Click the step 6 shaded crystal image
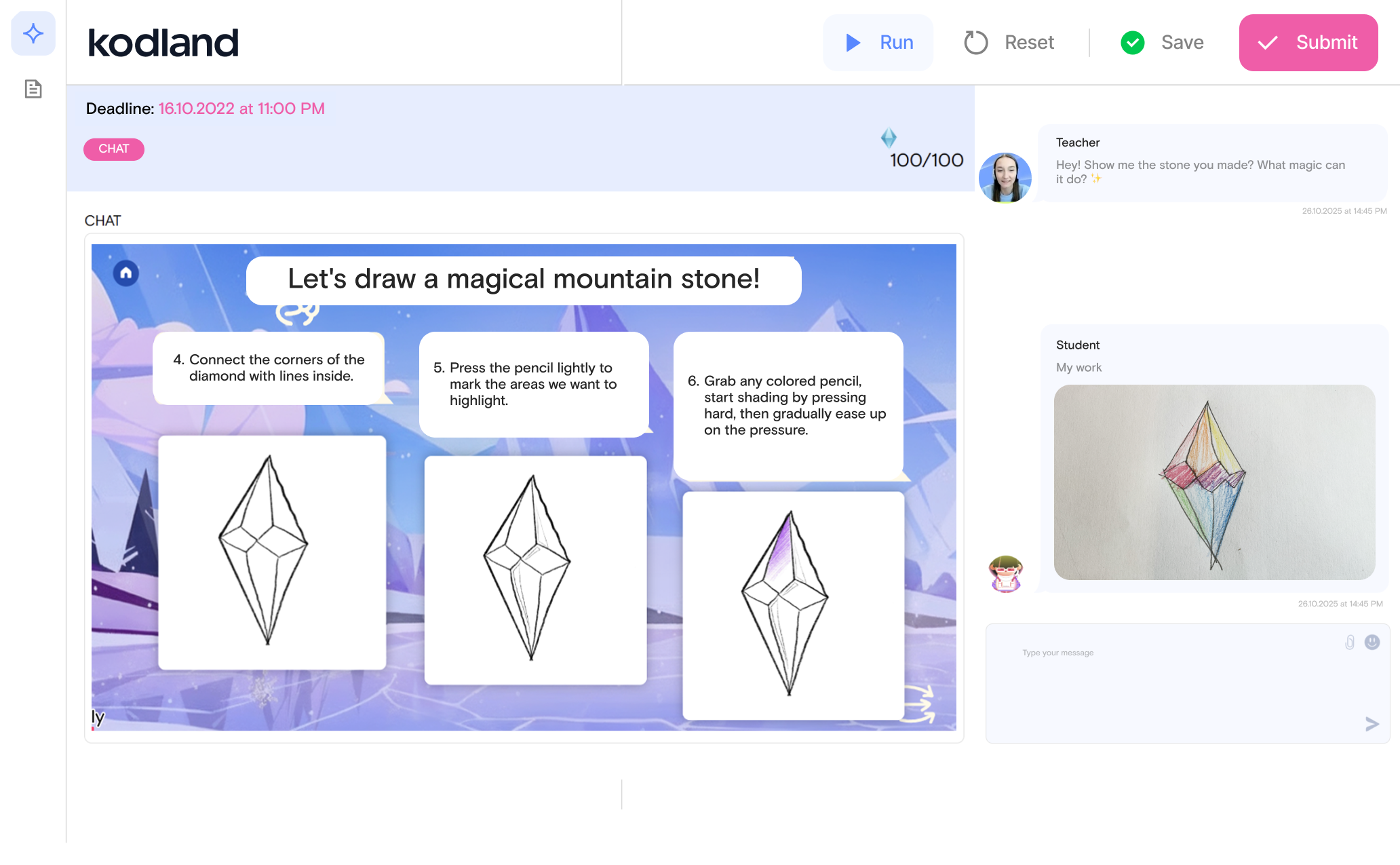This screenshot has width=1400, height=865. (792, 604)
